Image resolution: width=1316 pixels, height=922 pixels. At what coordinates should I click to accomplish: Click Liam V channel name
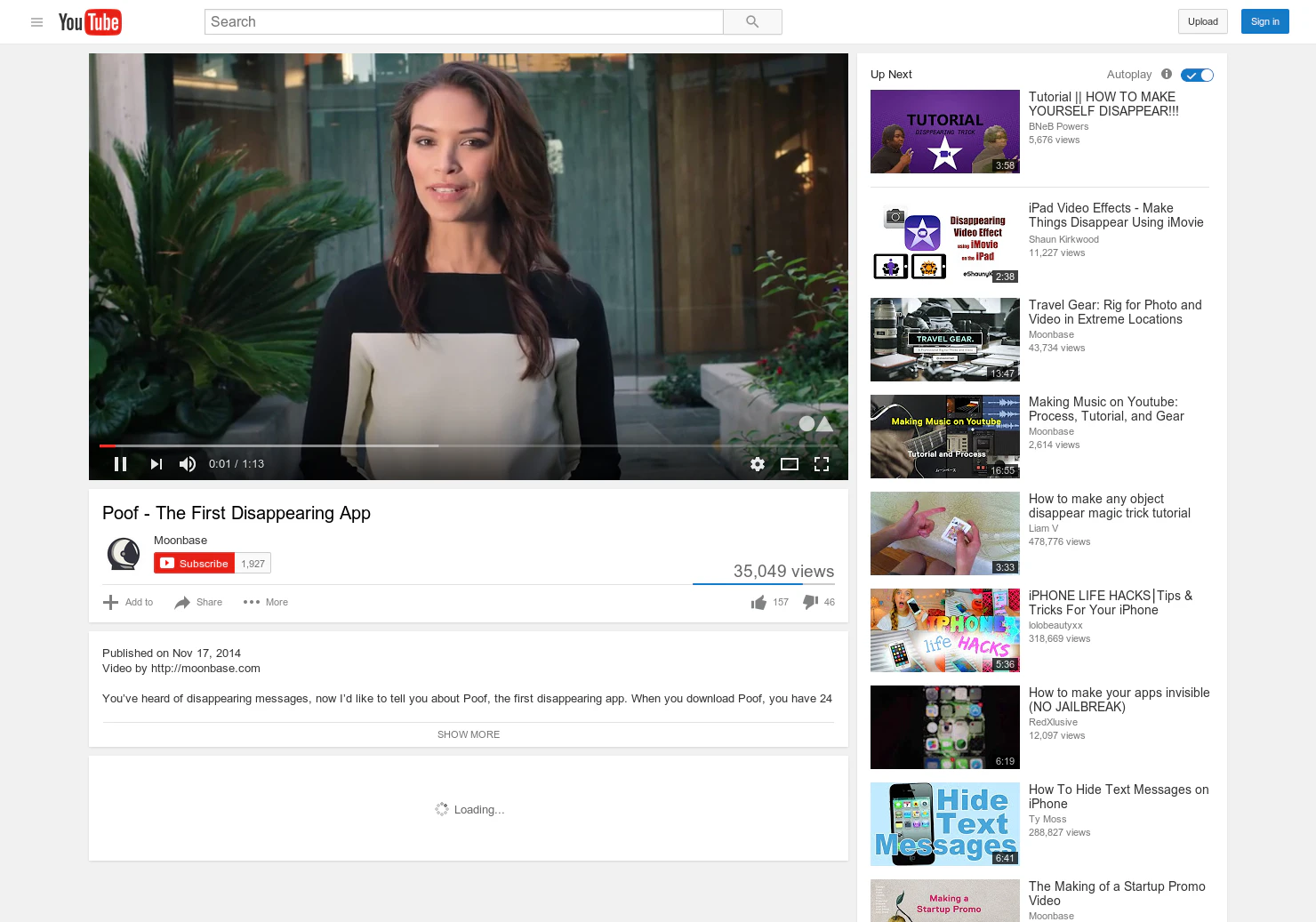pyautogui.click(x=1043, y=528)
